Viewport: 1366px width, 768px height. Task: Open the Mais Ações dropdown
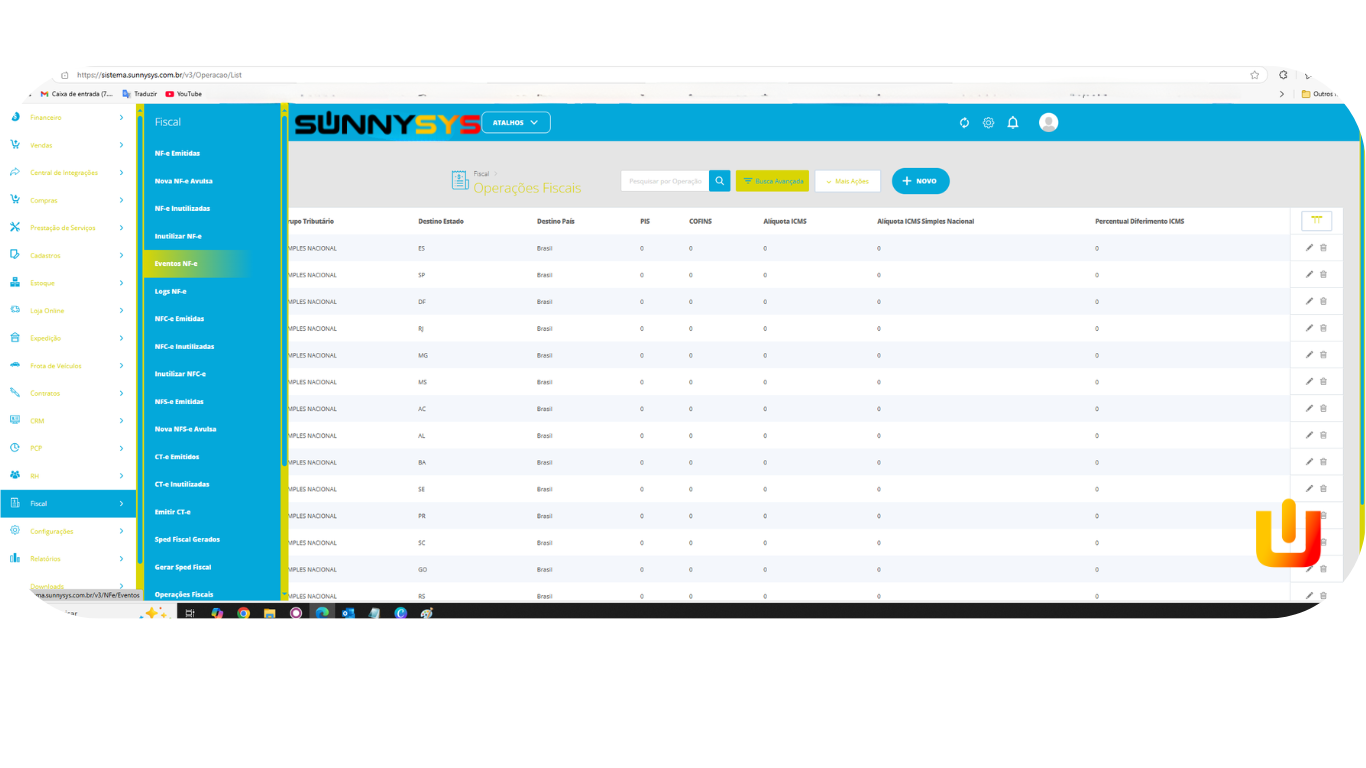tap(847, 181)
